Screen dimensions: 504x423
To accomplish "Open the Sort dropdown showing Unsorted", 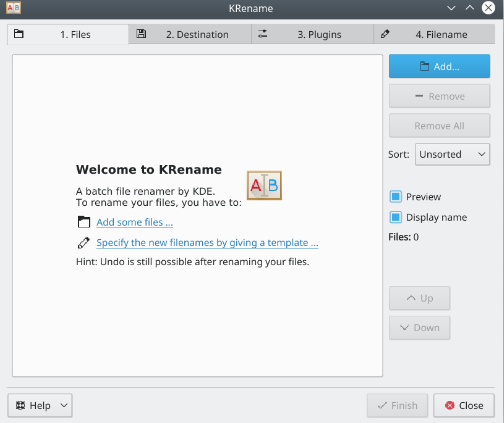I will [x=452, y=154].
